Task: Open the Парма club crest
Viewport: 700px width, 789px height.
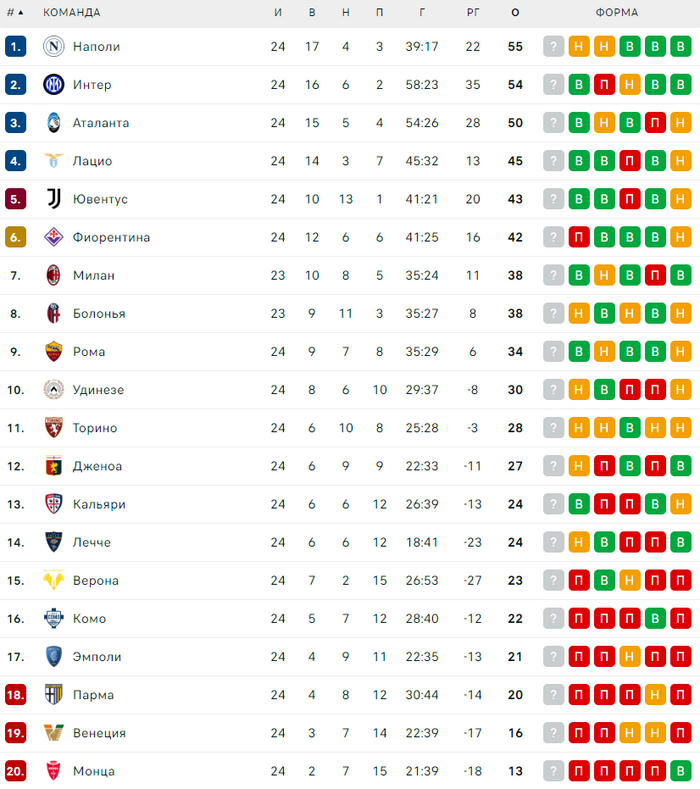Action: click(53, 694)
